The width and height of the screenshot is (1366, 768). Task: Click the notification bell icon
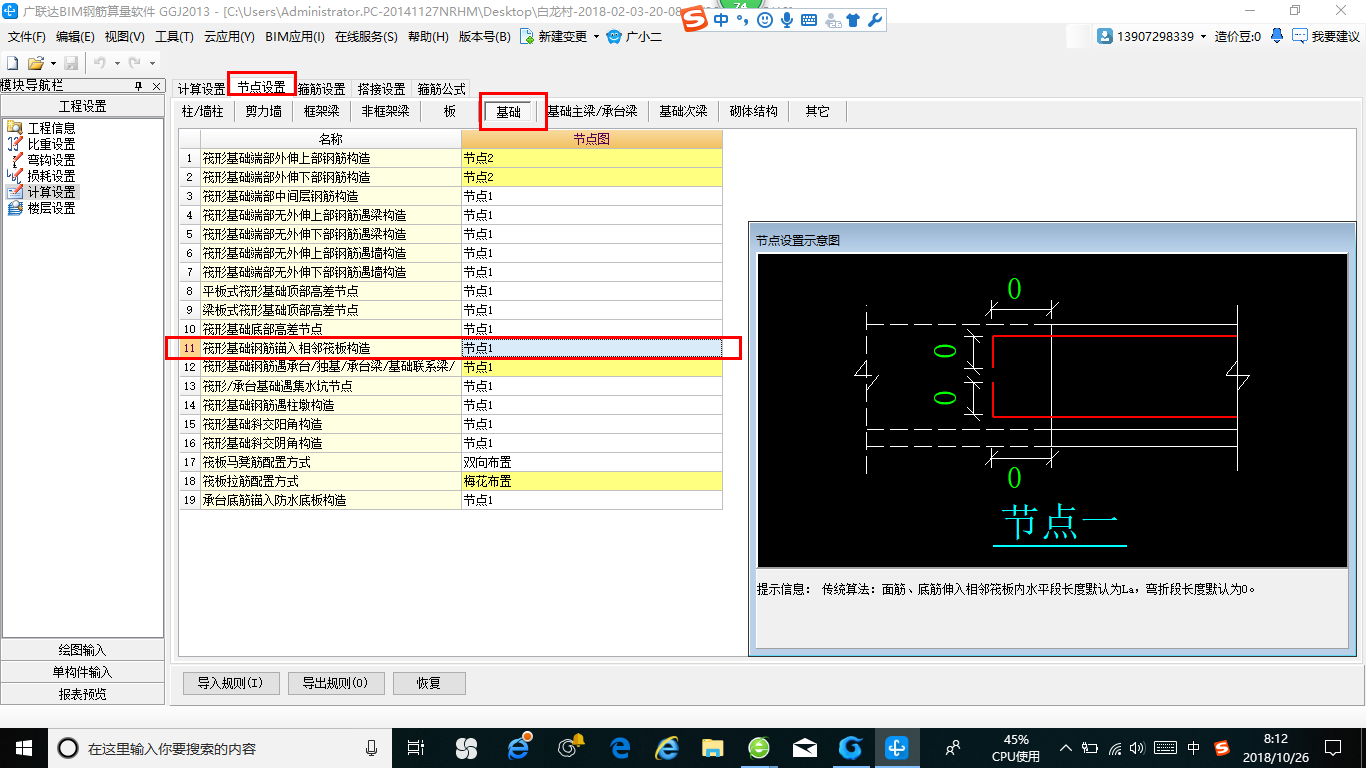coord(1277,36)
